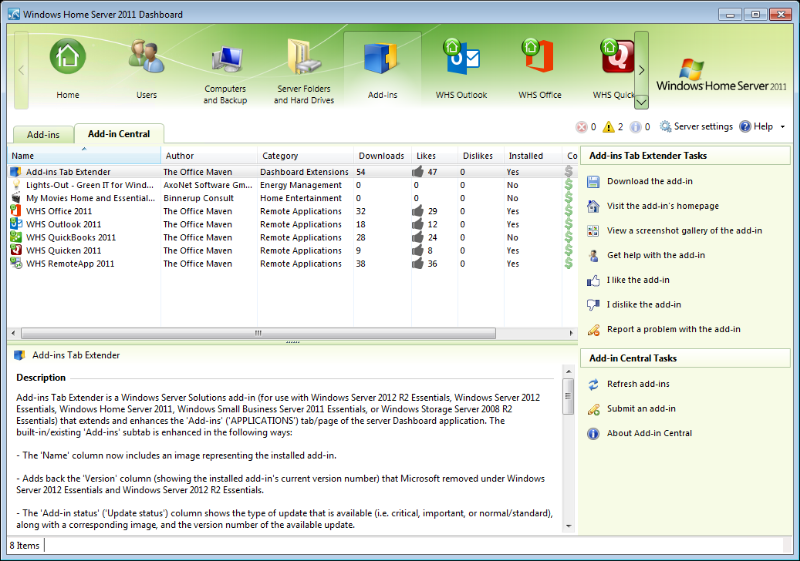Open the Users section icon
800x561 pixels.
coord(146,56)
